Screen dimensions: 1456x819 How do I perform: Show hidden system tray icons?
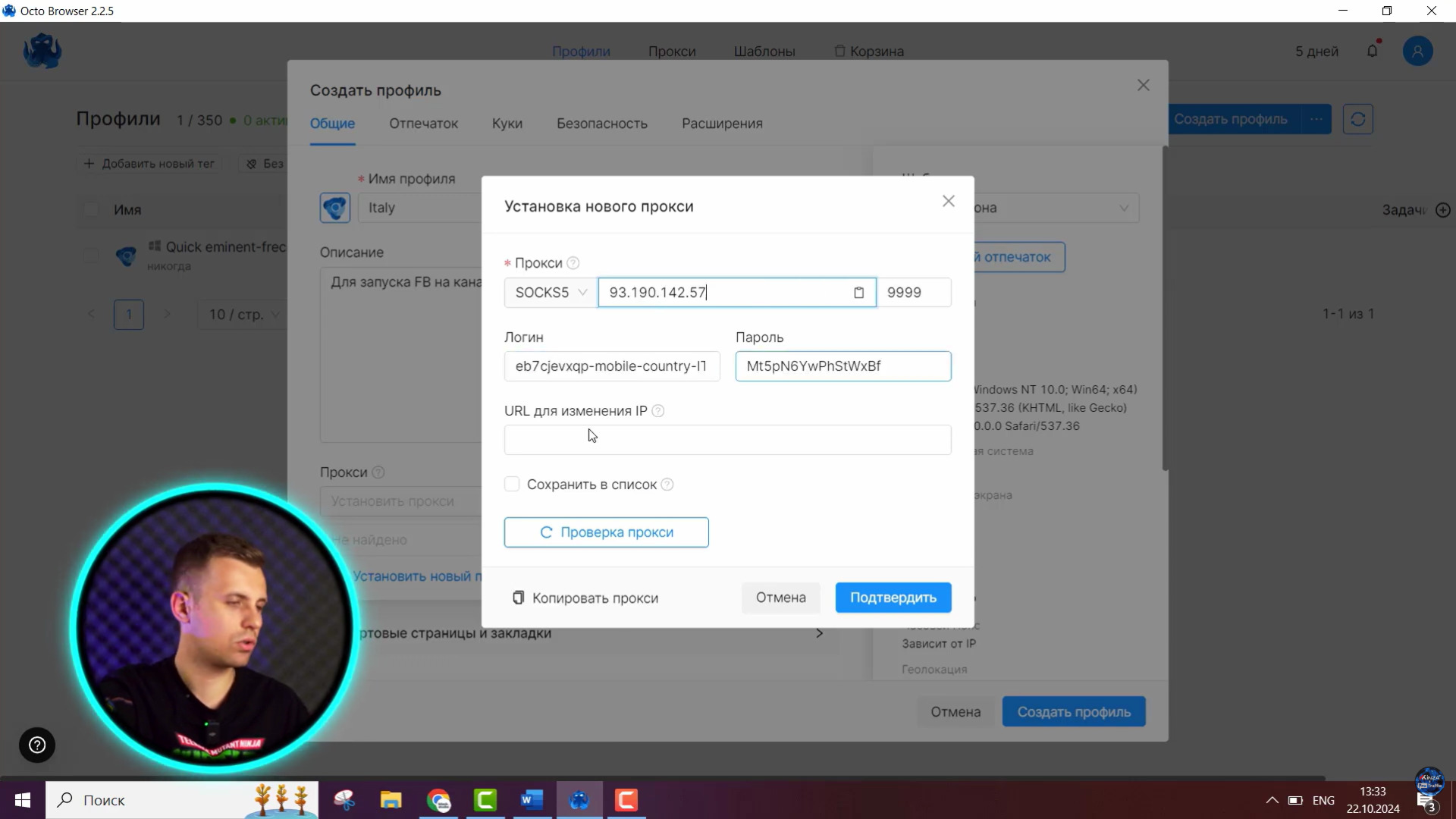coord(1272,800)
